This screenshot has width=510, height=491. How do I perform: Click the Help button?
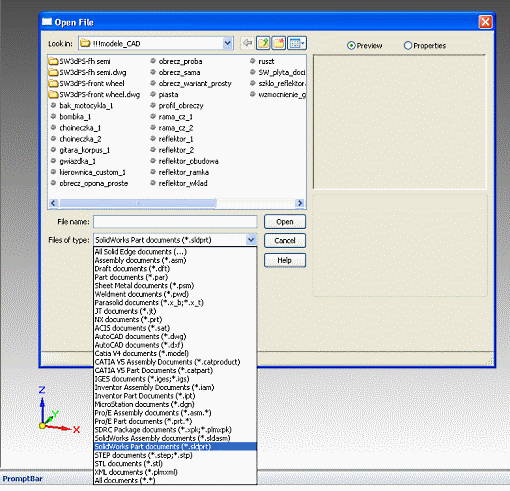(285, 260)
